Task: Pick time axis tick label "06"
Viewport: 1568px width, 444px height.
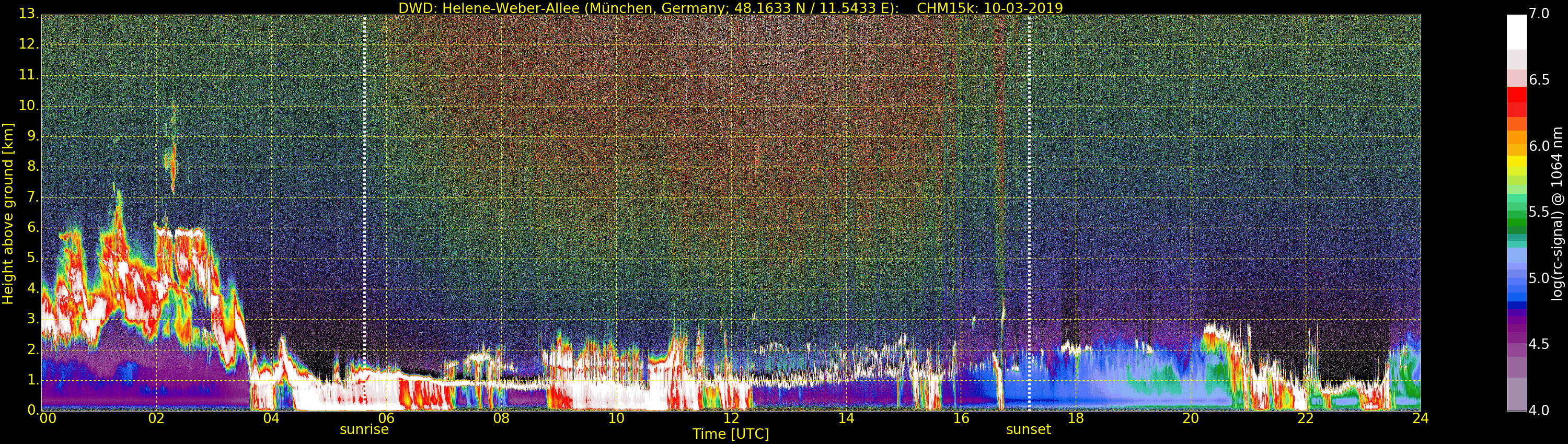Action: coord(387,418)
